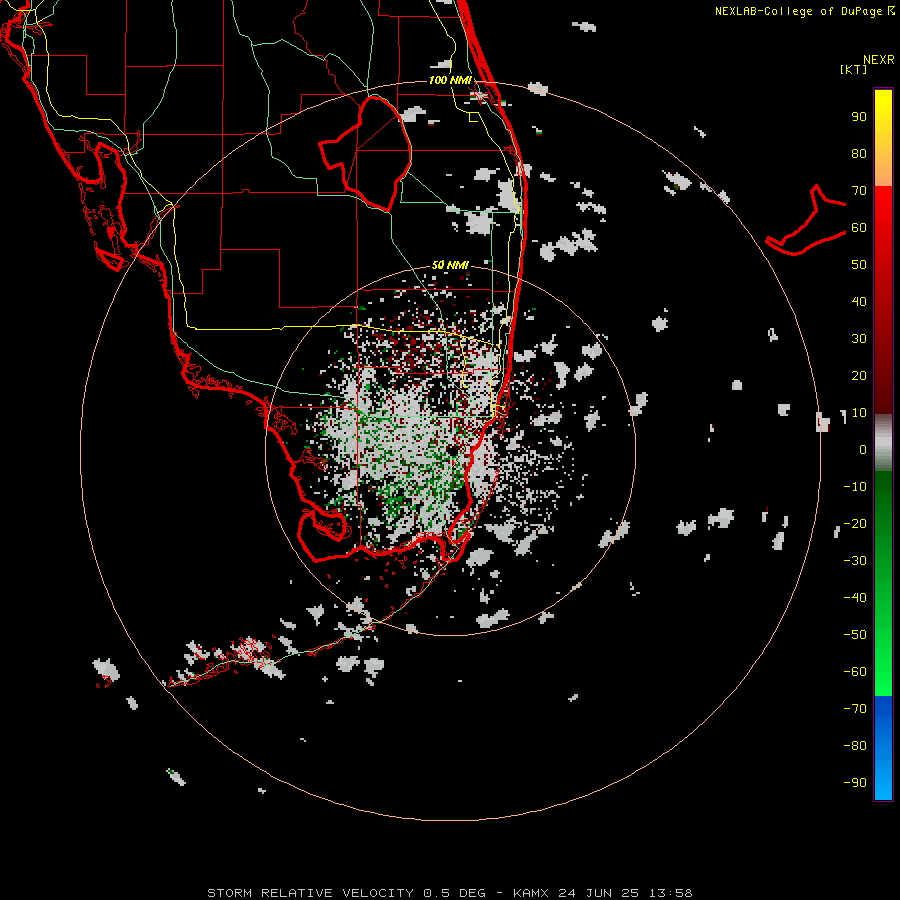This screenshot has width=900, height=900.
Task: Select the -10 value on the velocity scale
Action: tap(855, 487)
